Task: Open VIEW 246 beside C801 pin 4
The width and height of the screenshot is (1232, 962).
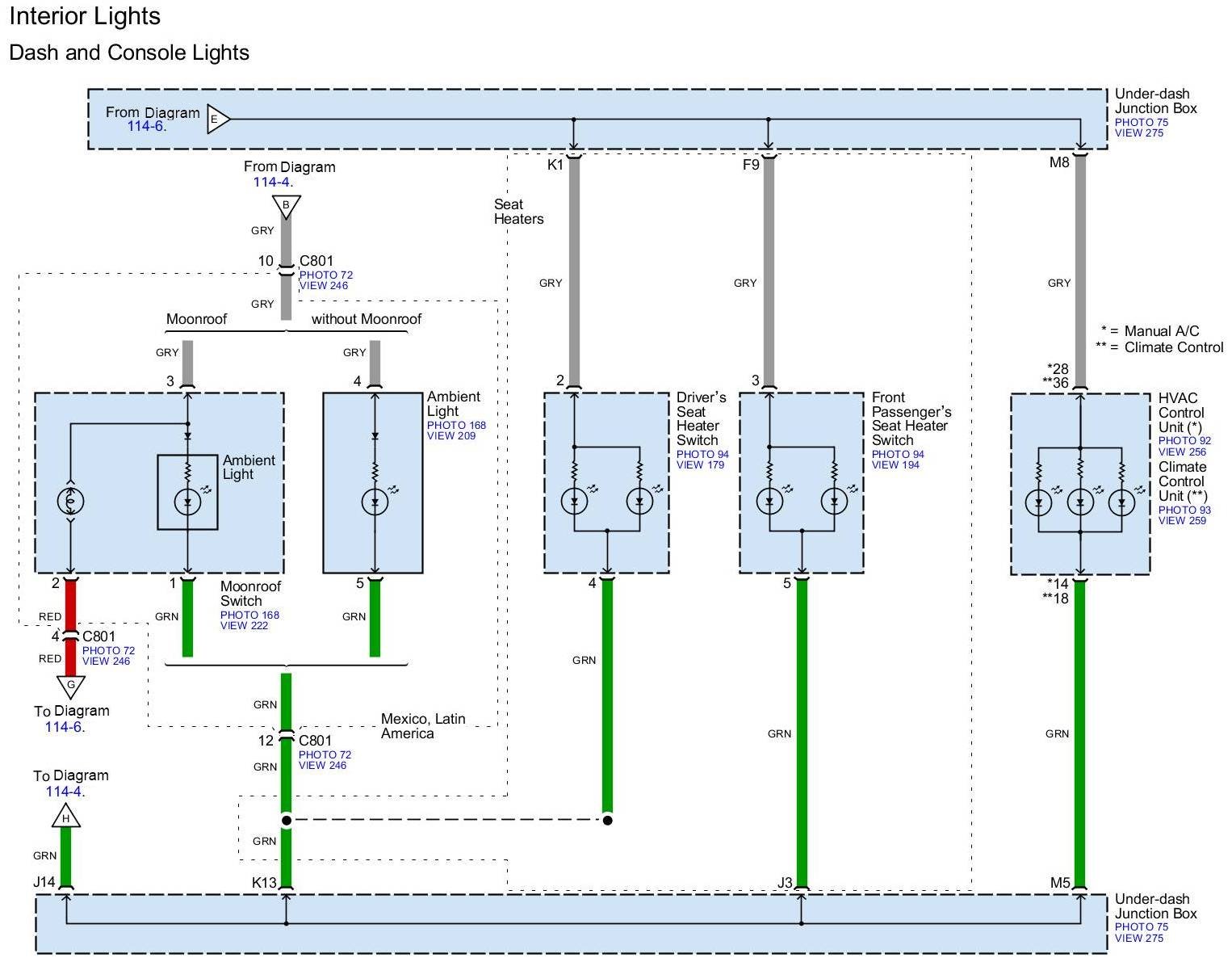Action: [x=106, y=662]
